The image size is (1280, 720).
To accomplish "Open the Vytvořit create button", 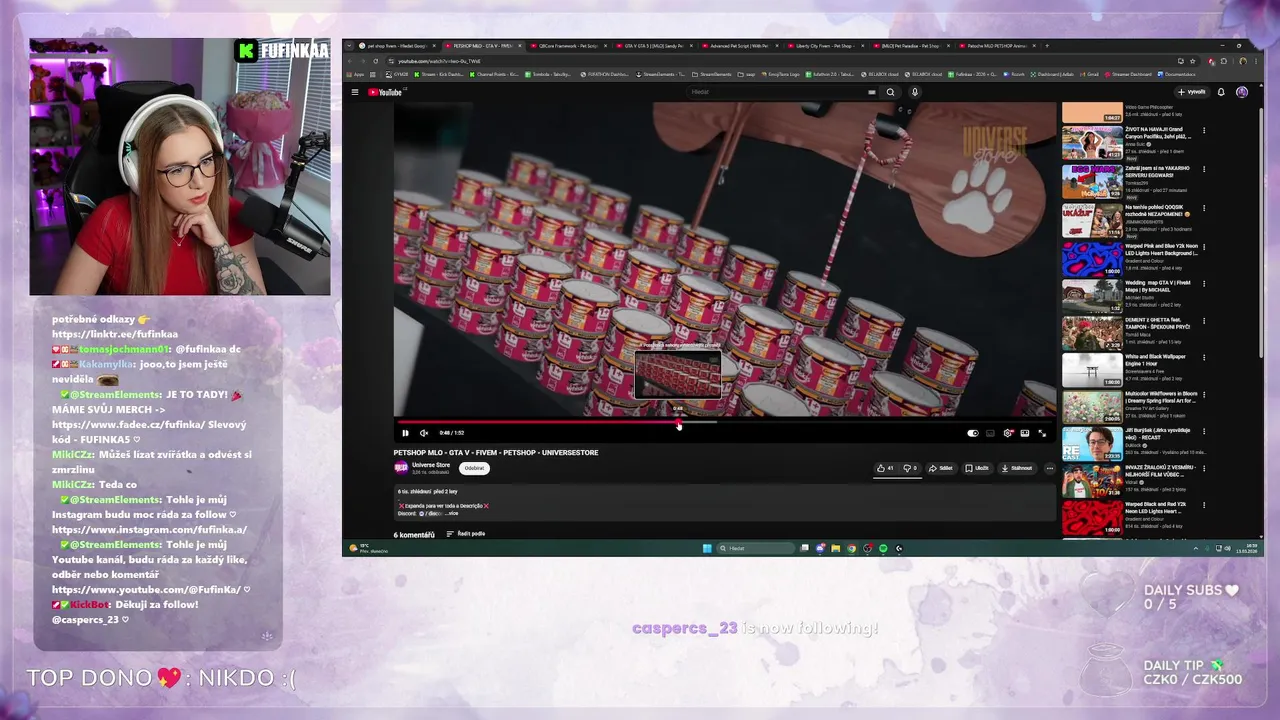I will pos(1191,92).
